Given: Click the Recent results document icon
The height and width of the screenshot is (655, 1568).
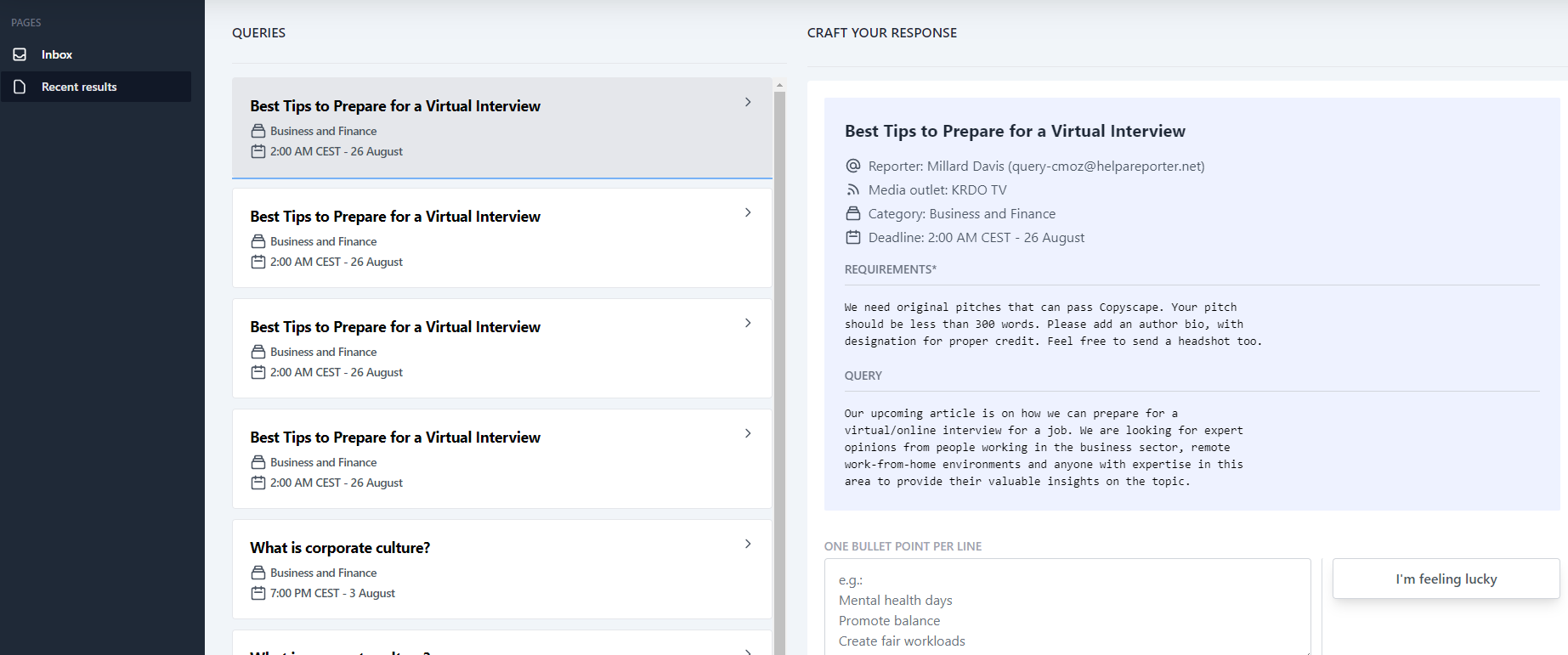Looking at the screenshot, I should pyautogui.click(x=20, y=87).
